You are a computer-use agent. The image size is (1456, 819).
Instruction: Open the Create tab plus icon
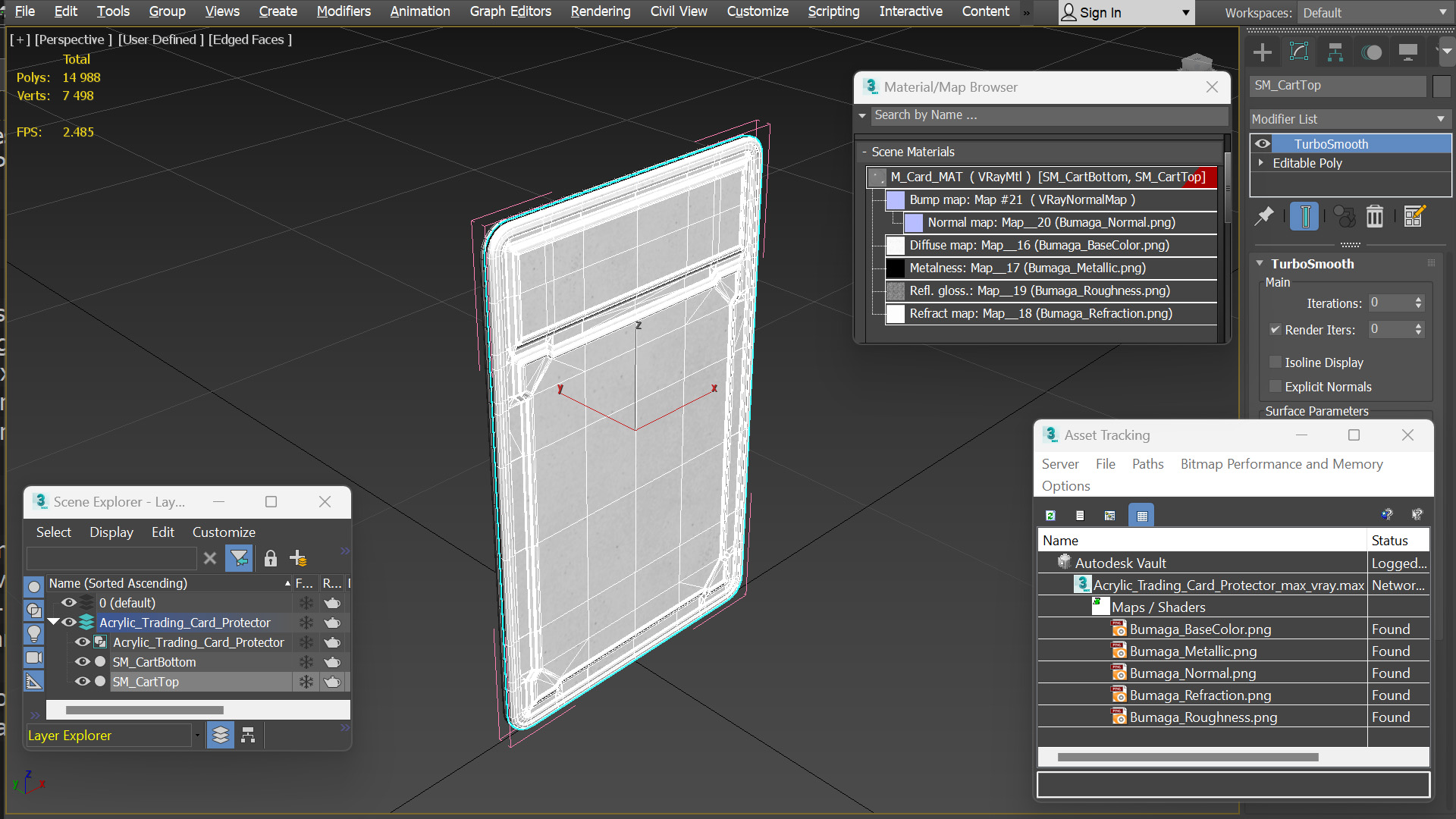(1263, 52)
